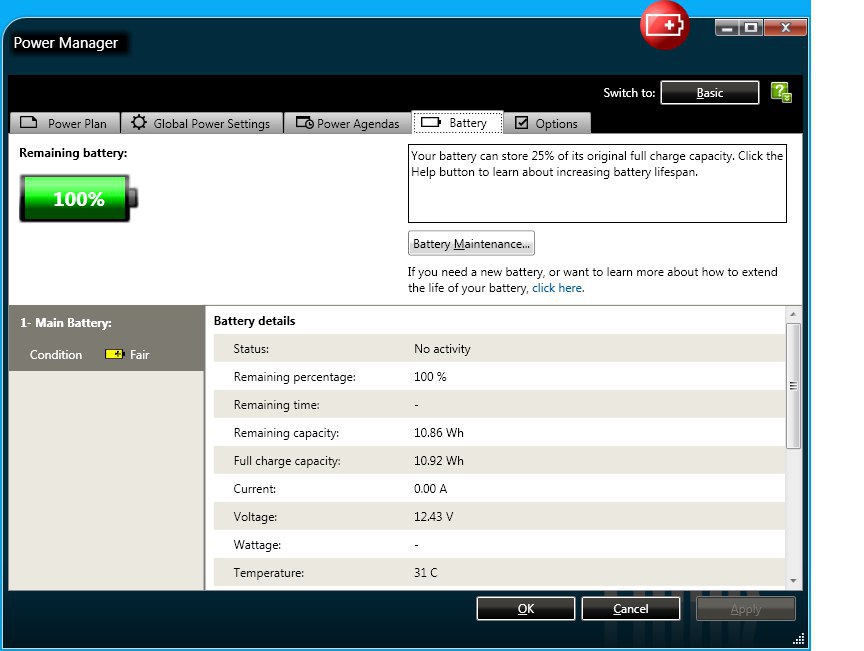Select the Battery tab

[457, 122]
